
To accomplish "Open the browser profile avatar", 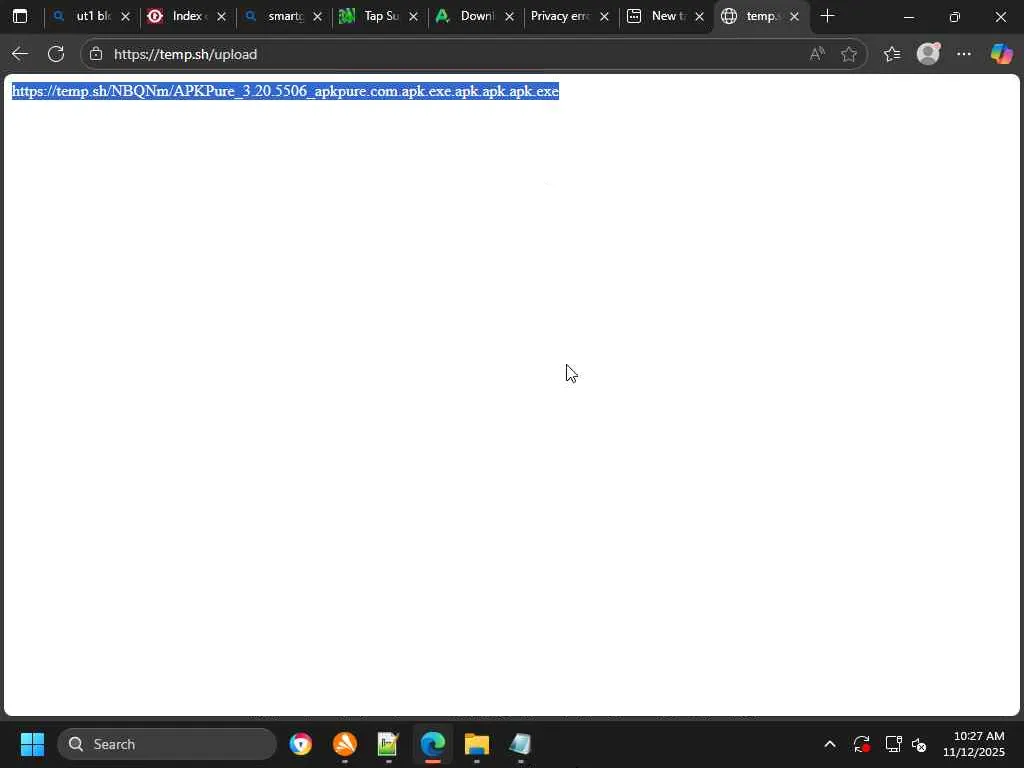I will (928, 54).
